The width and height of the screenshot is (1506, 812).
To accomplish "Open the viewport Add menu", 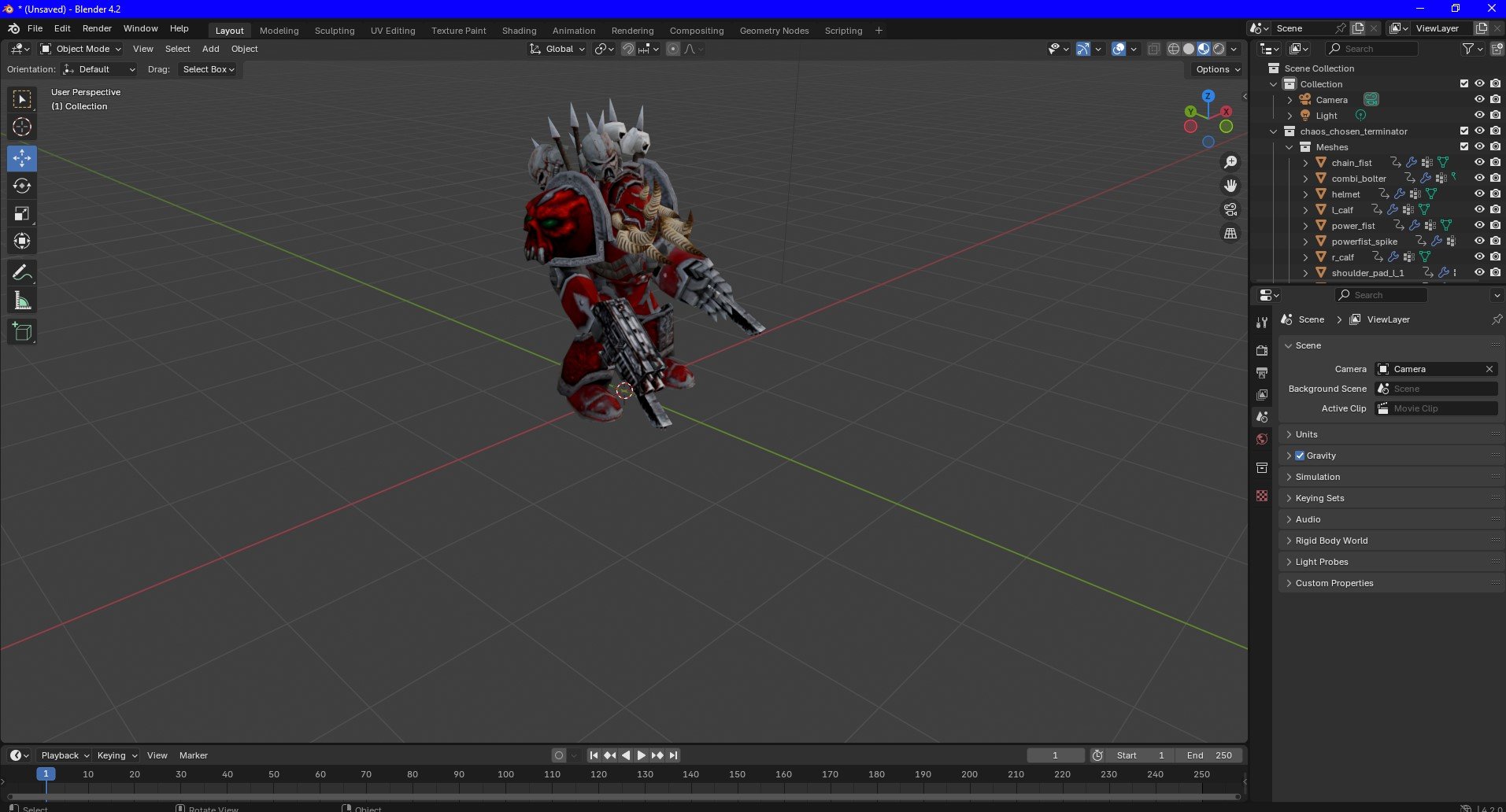I will 210,49.
